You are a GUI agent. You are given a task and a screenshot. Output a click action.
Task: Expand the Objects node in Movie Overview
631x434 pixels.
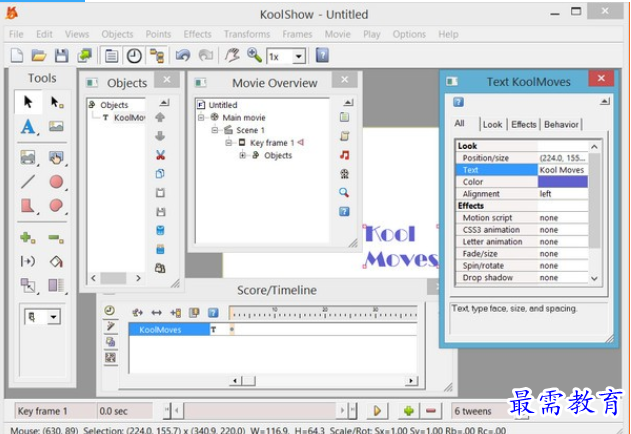click(243, 155)
